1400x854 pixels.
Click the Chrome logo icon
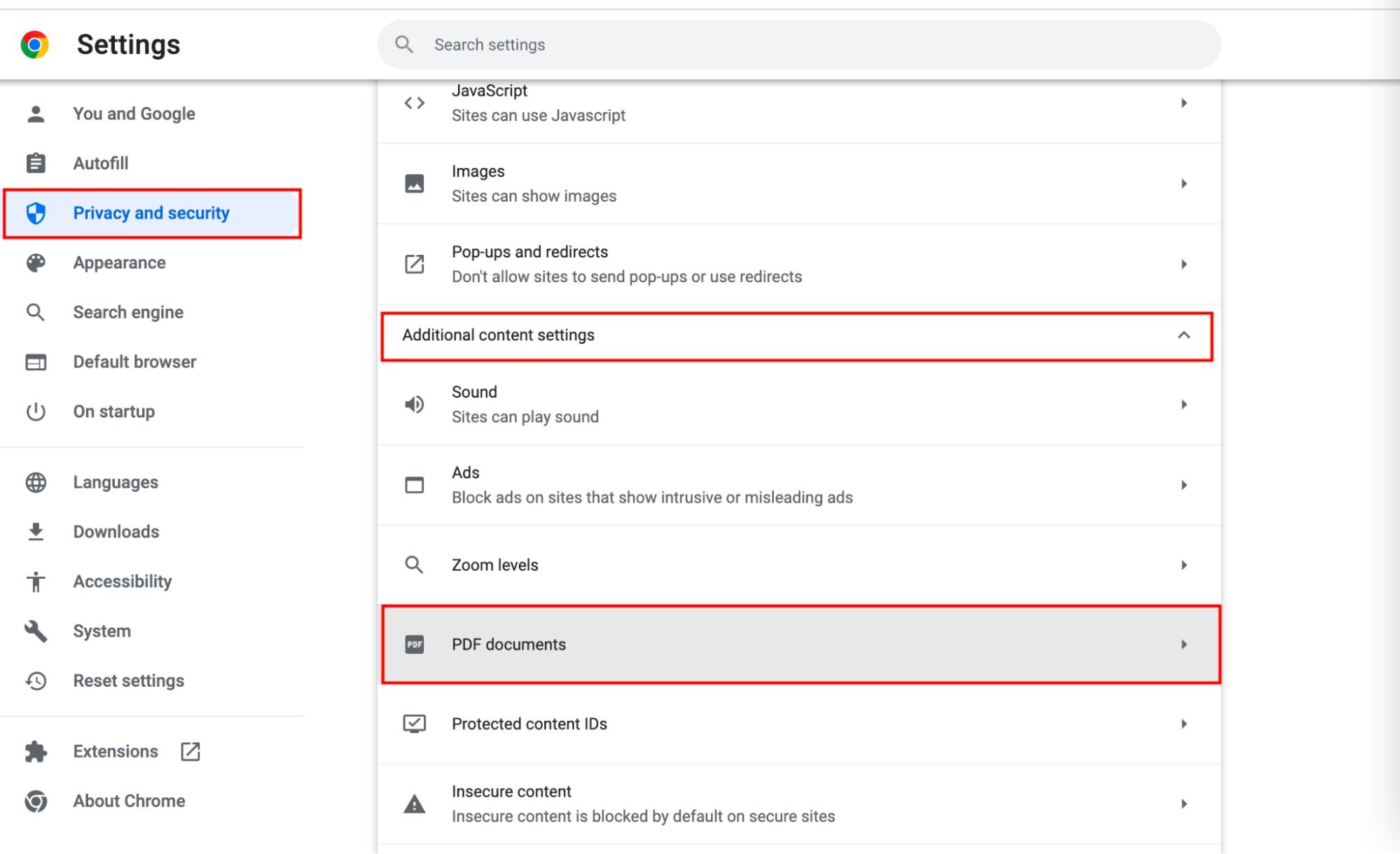pyautogui.click(x=34, y=45)
